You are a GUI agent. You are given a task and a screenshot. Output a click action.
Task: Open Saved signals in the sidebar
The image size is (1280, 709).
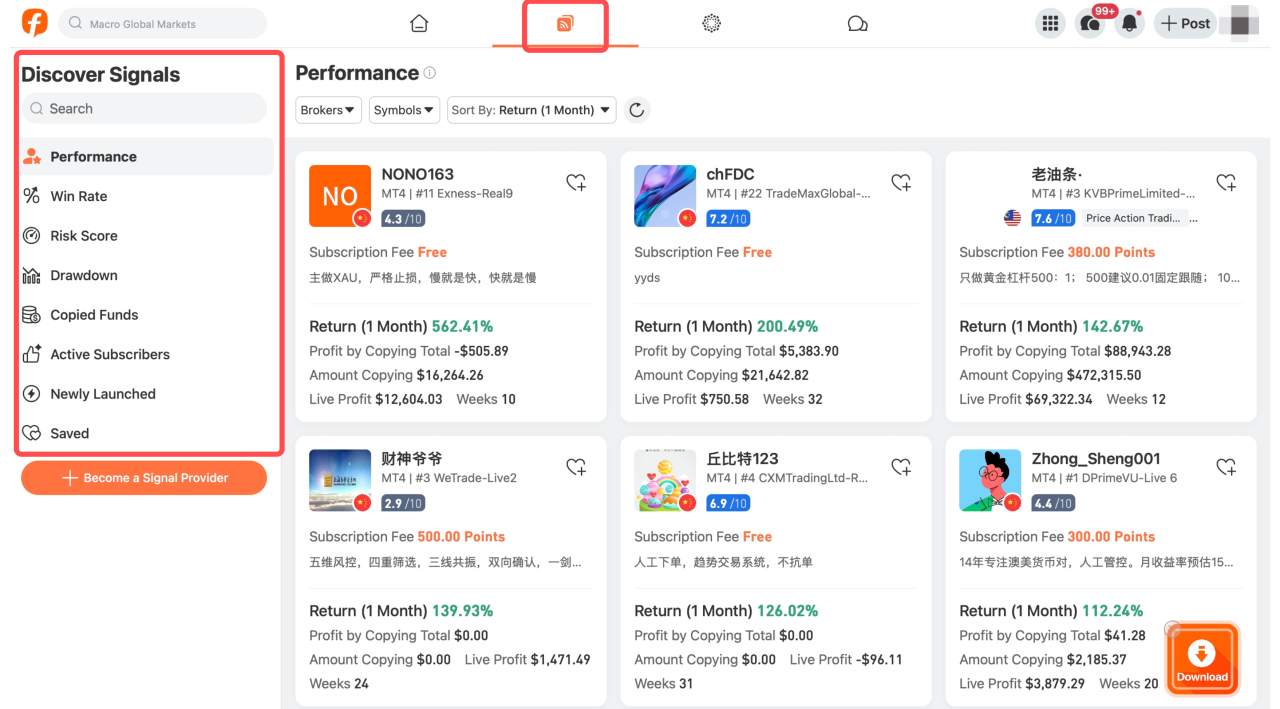(147, 433)
